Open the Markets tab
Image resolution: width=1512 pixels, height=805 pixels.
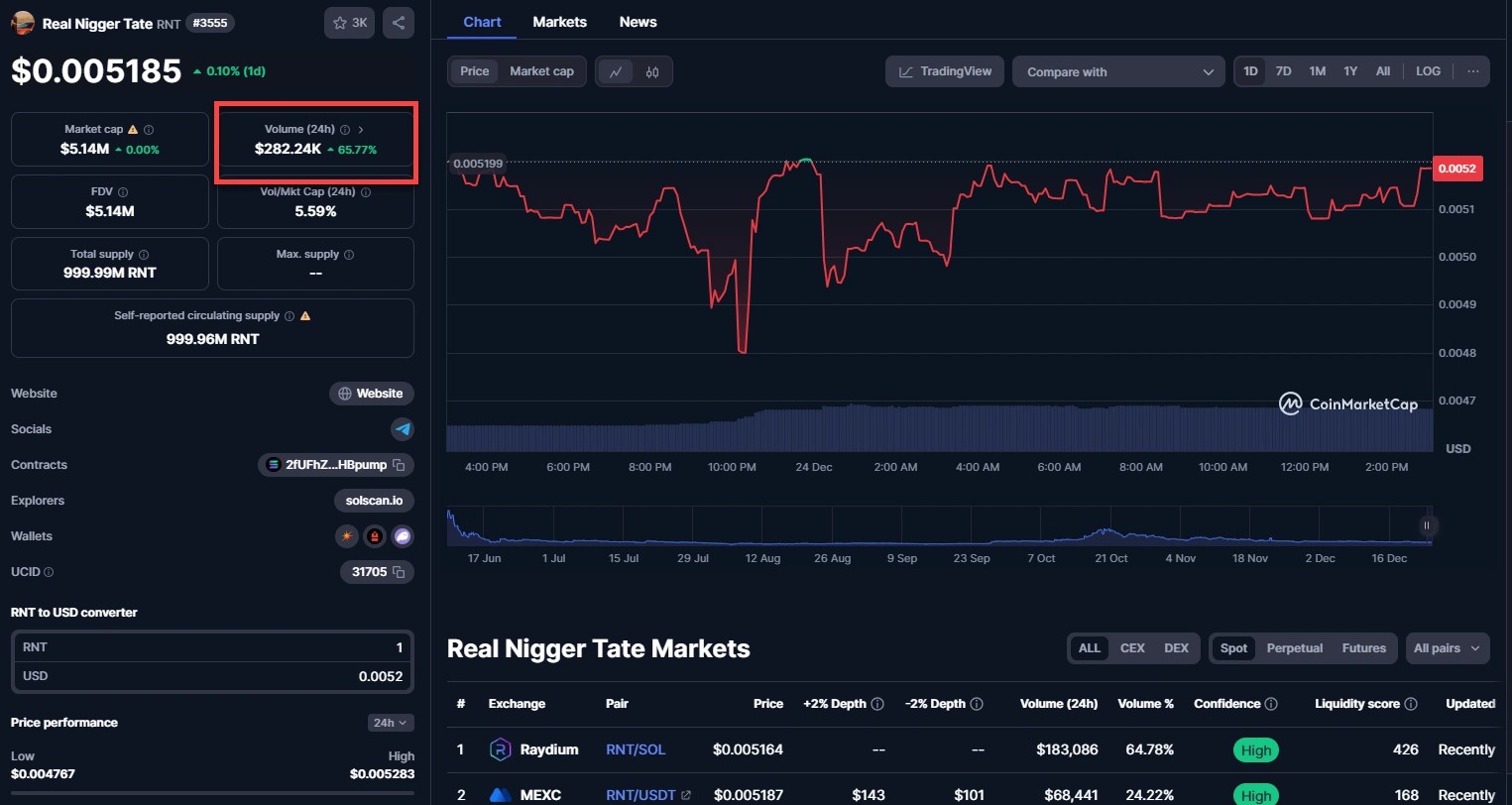click(560, 22)
